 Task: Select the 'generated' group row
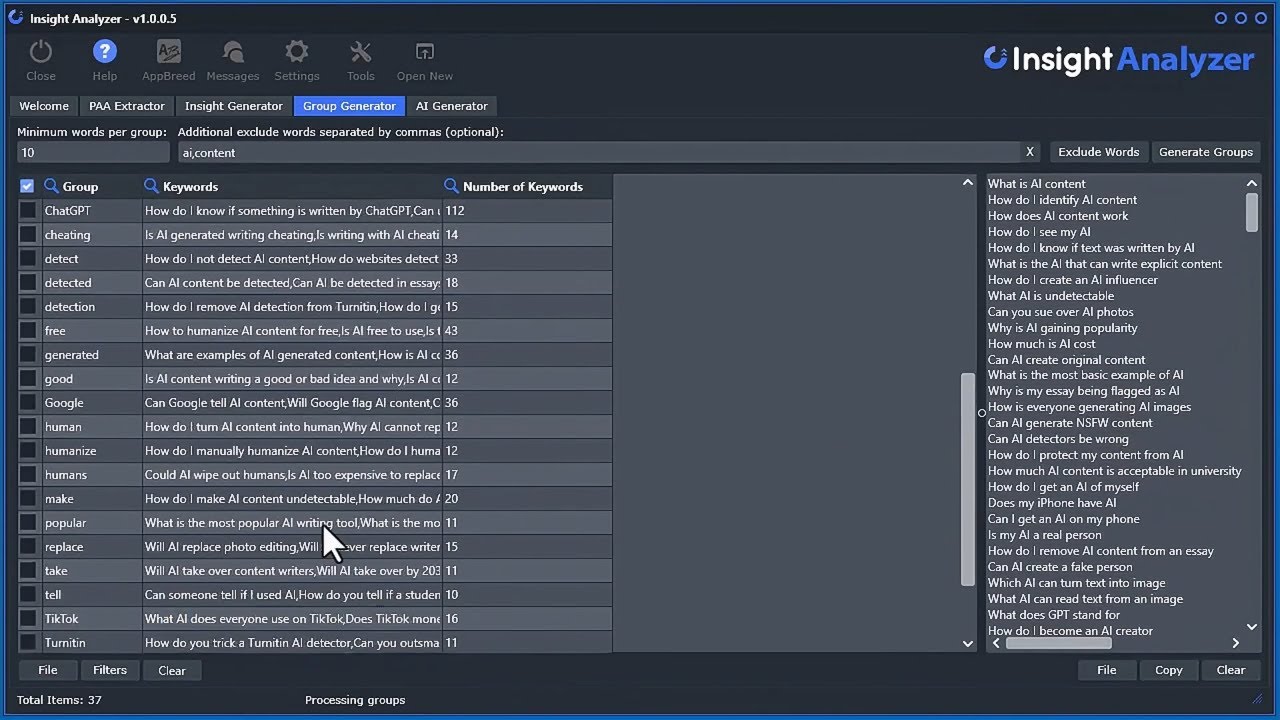315,355
